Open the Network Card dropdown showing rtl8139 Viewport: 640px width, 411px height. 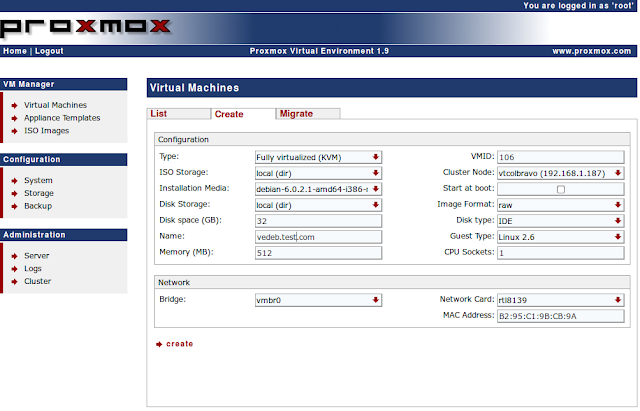pyautogui.click(x=561, y=300)
